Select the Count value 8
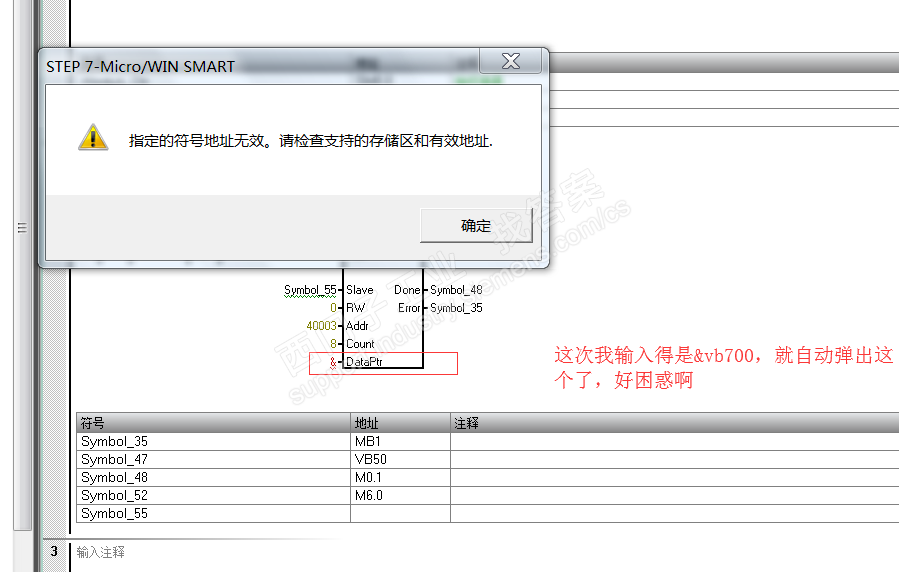Screen dimensions: 899x572 (x=333, y=344)
